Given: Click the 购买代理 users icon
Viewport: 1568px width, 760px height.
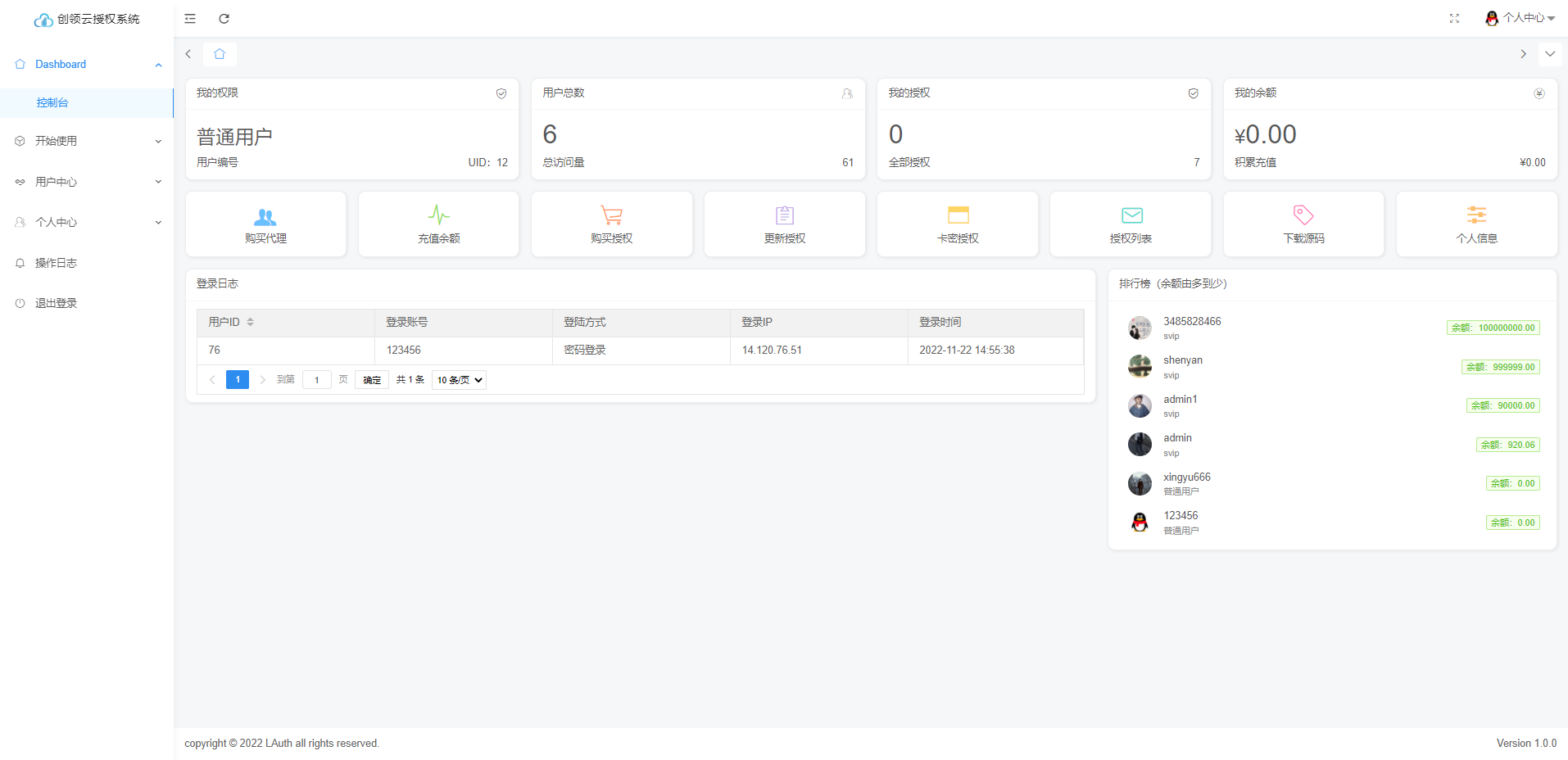Looking at the screenshot, I should (265, 216).
